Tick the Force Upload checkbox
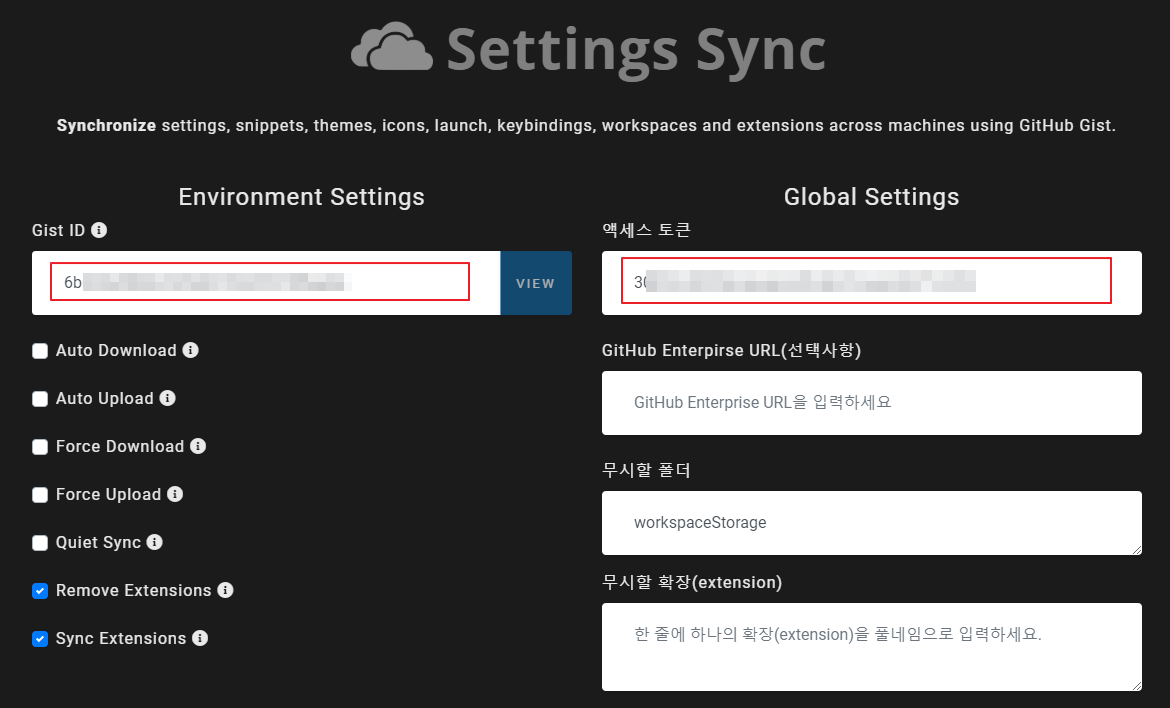 tap(40, 495)
